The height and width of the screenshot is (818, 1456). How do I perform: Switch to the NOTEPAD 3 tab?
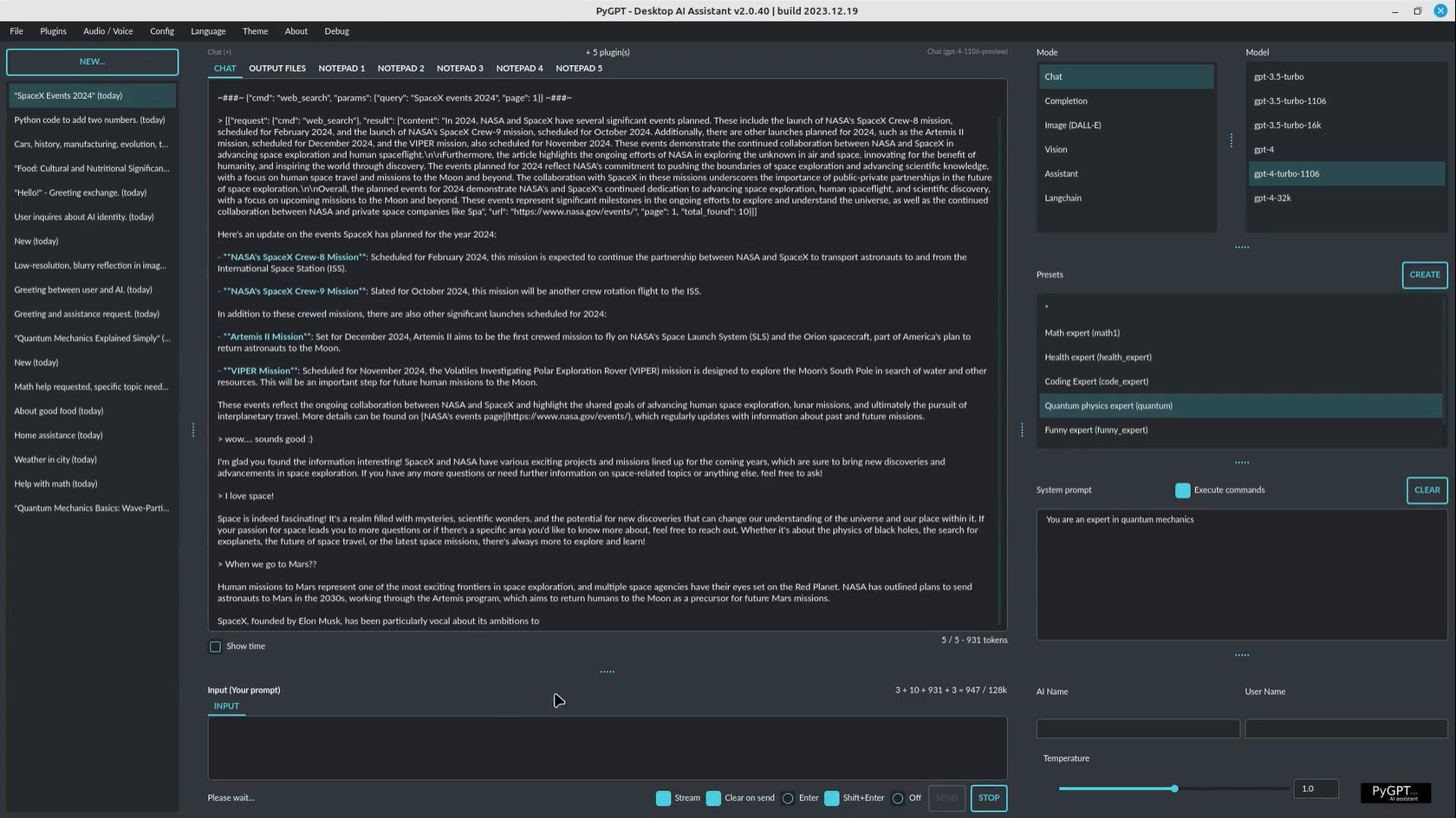(460, 68)
